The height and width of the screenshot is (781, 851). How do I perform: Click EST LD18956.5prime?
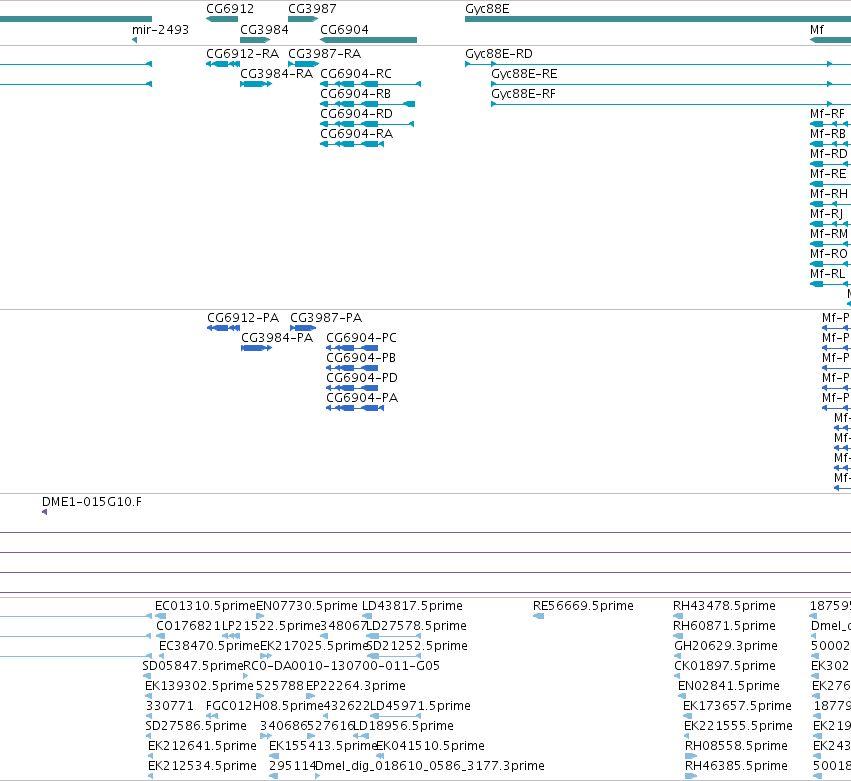pos(403,727)
